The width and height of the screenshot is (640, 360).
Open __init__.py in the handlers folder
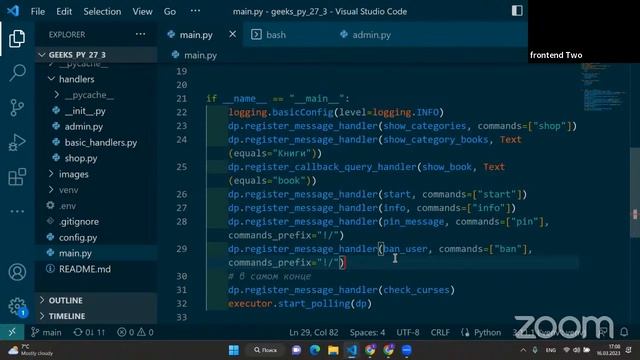[x=85, y=111]
